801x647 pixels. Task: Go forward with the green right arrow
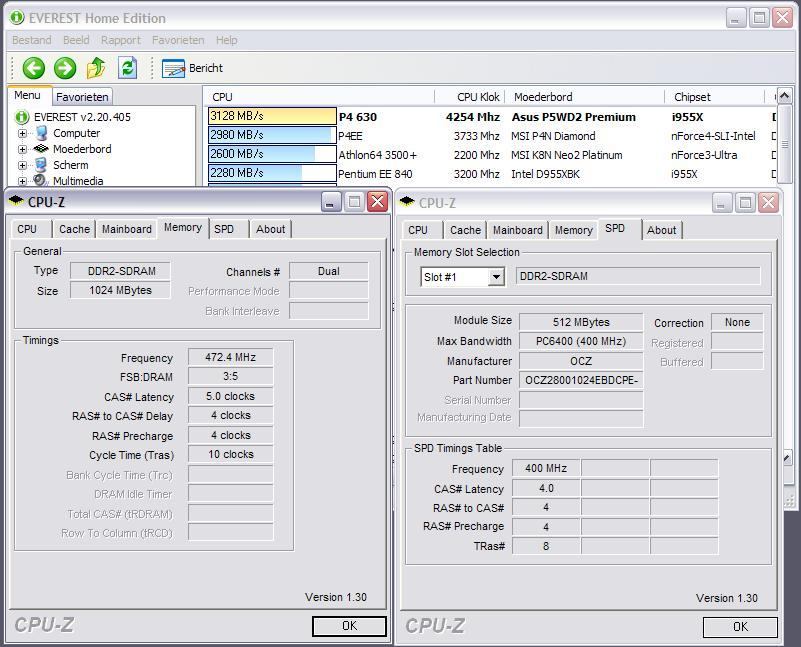[x=65, y=68]
